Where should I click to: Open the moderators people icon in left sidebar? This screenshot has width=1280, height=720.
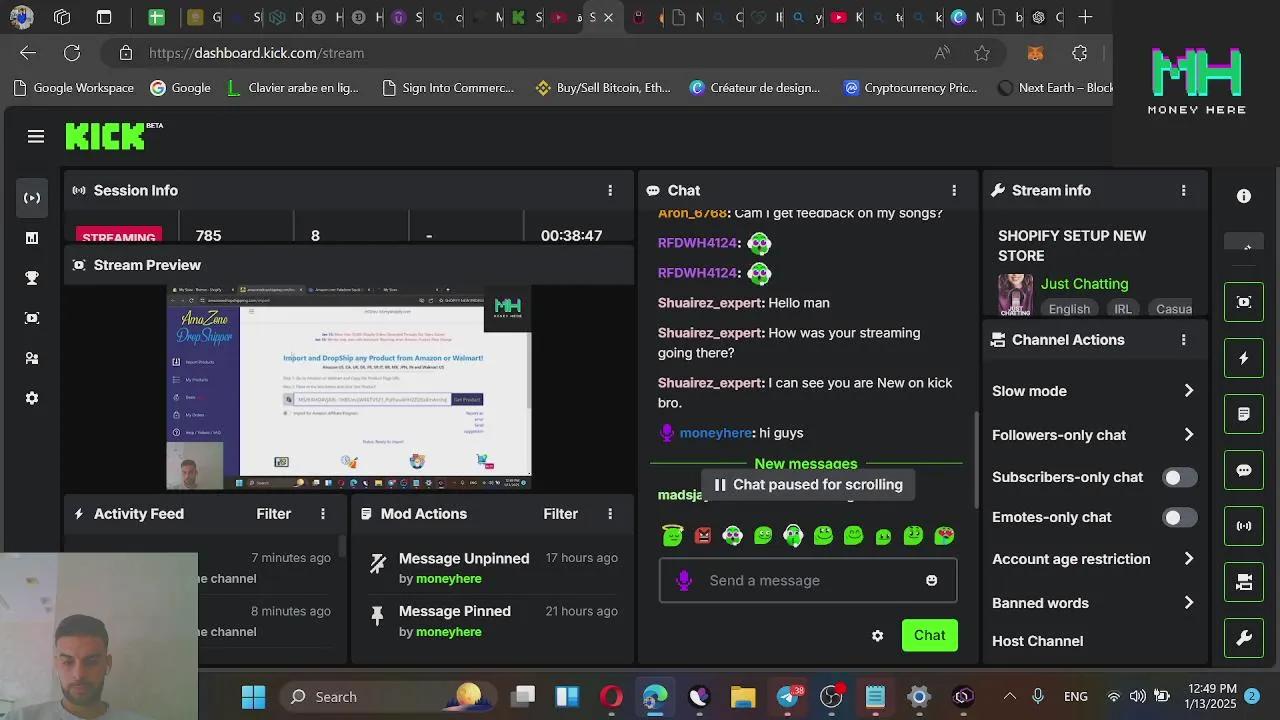[32, 358]
